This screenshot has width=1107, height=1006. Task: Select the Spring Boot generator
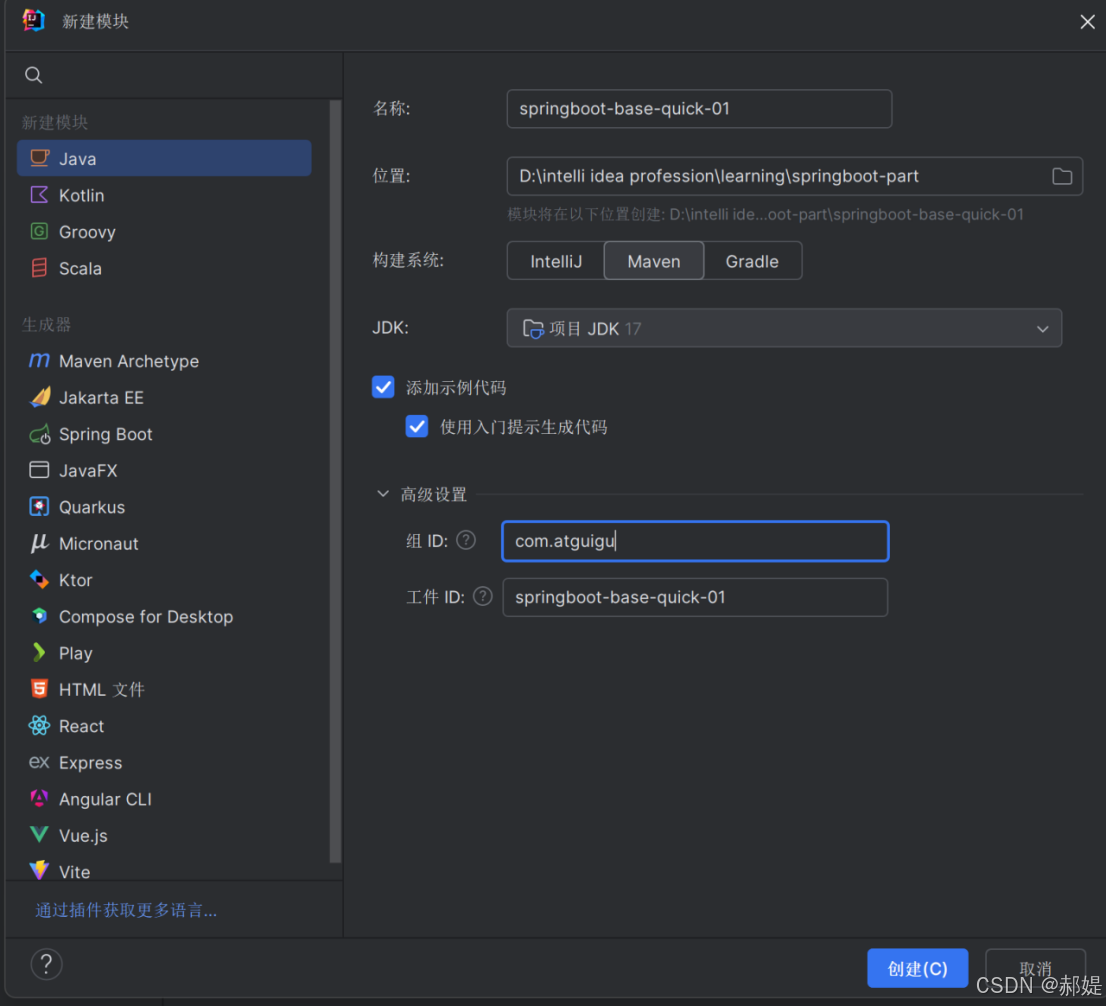[104, 434]
